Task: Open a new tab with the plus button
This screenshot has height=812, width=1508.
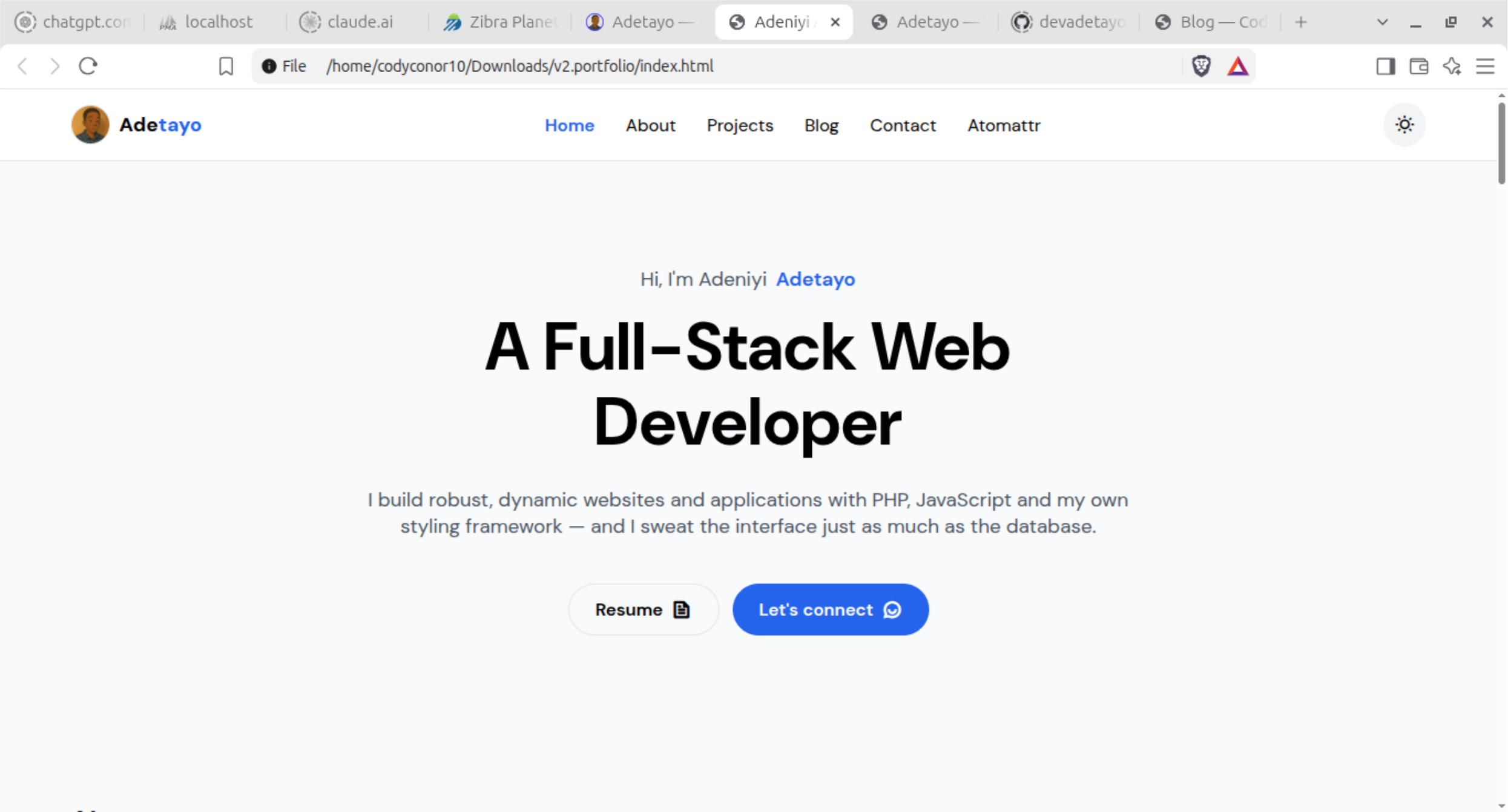Action: [x=1301, y=22]
